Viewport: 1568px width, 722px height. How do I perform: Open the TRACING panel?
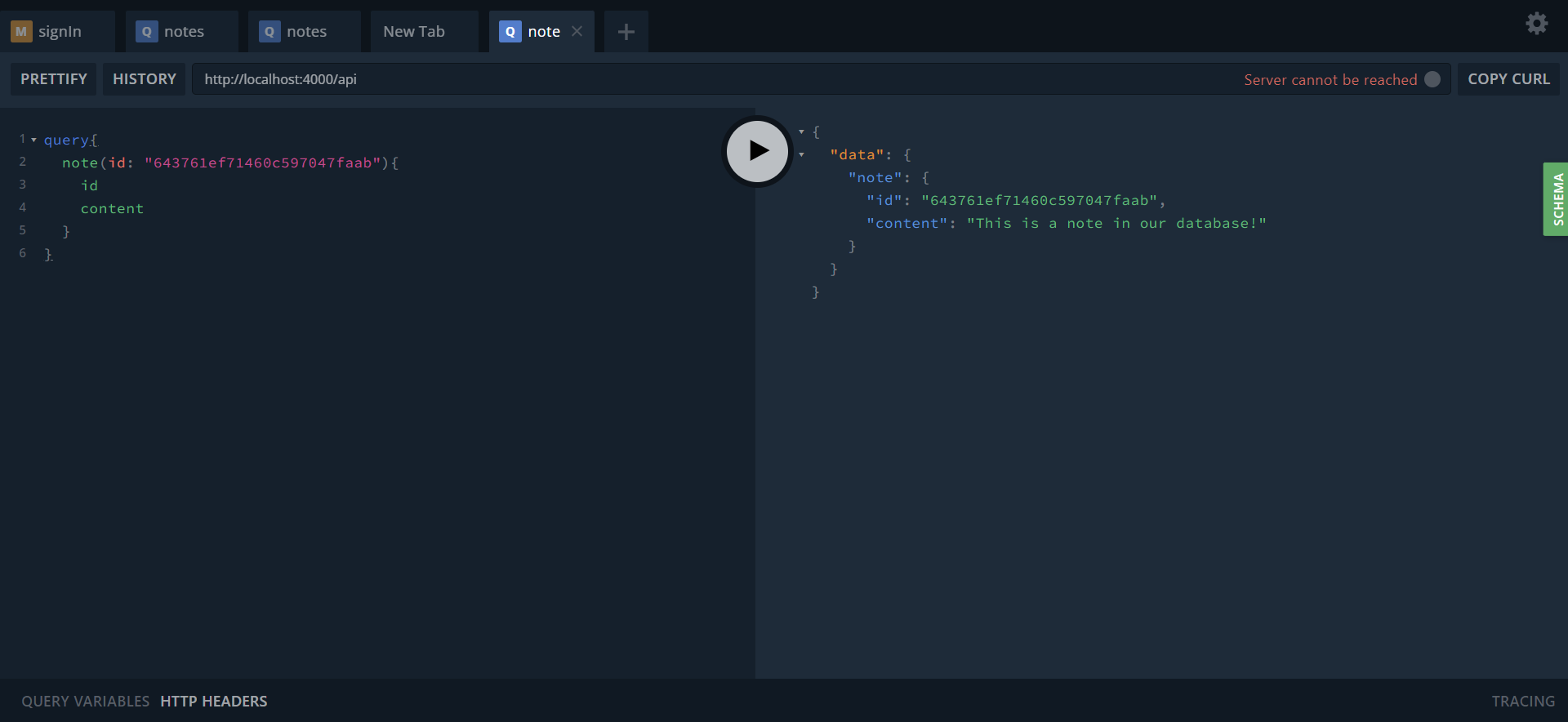point(1523,702)
